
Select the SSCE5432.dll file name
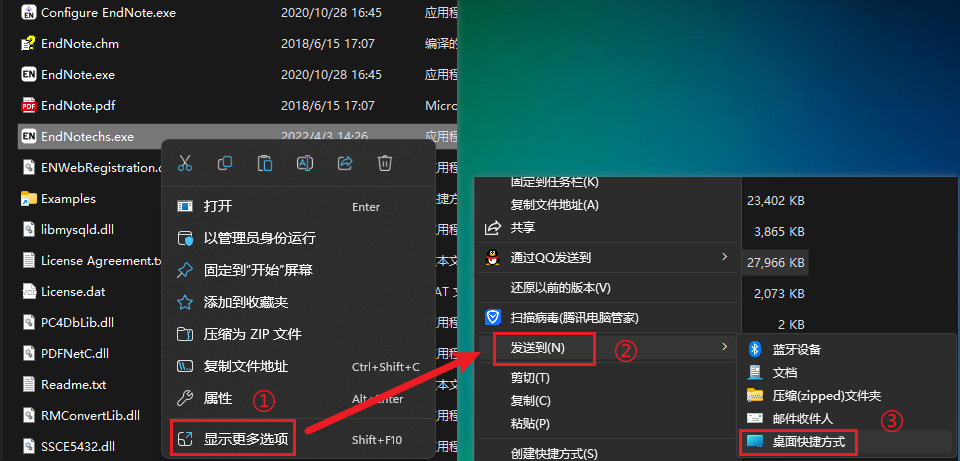pos(78,446)
